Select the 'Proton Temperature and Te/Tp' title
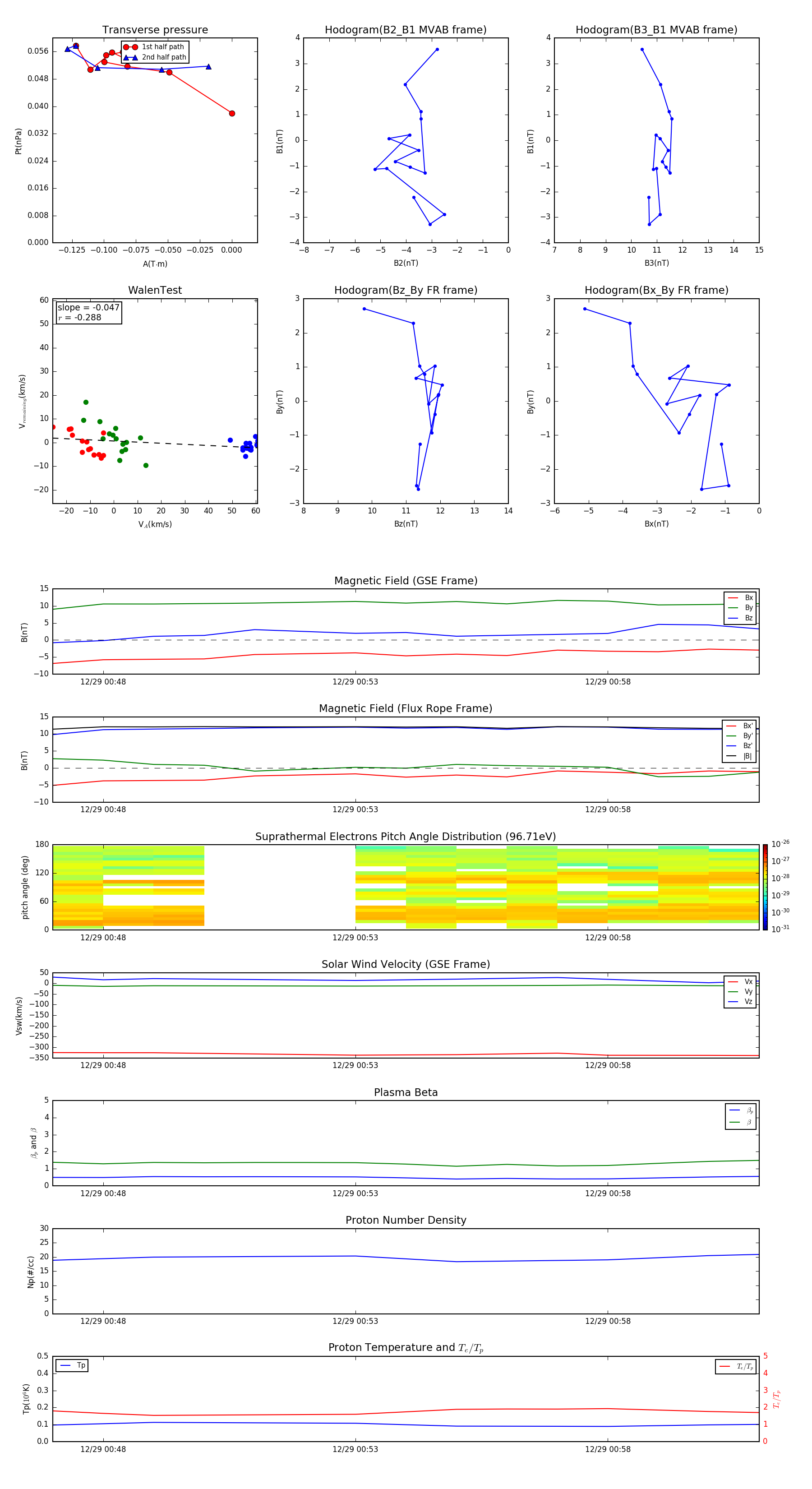The height and width of the screenshot is (1489, 812). coord(406,1348)
